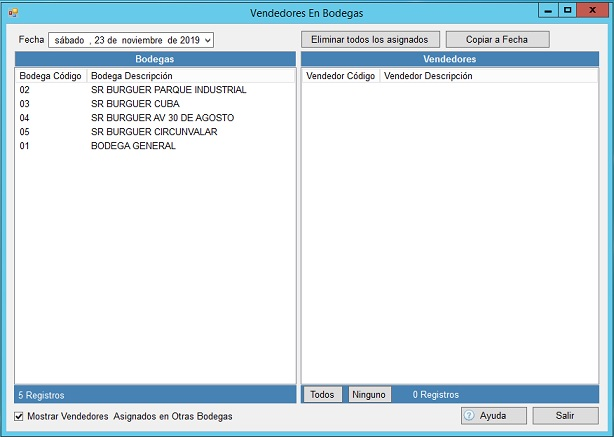Screen dimensions: 614x437
Task: Open the Fecha date picker dropdown
Action: tap(208, 40)
